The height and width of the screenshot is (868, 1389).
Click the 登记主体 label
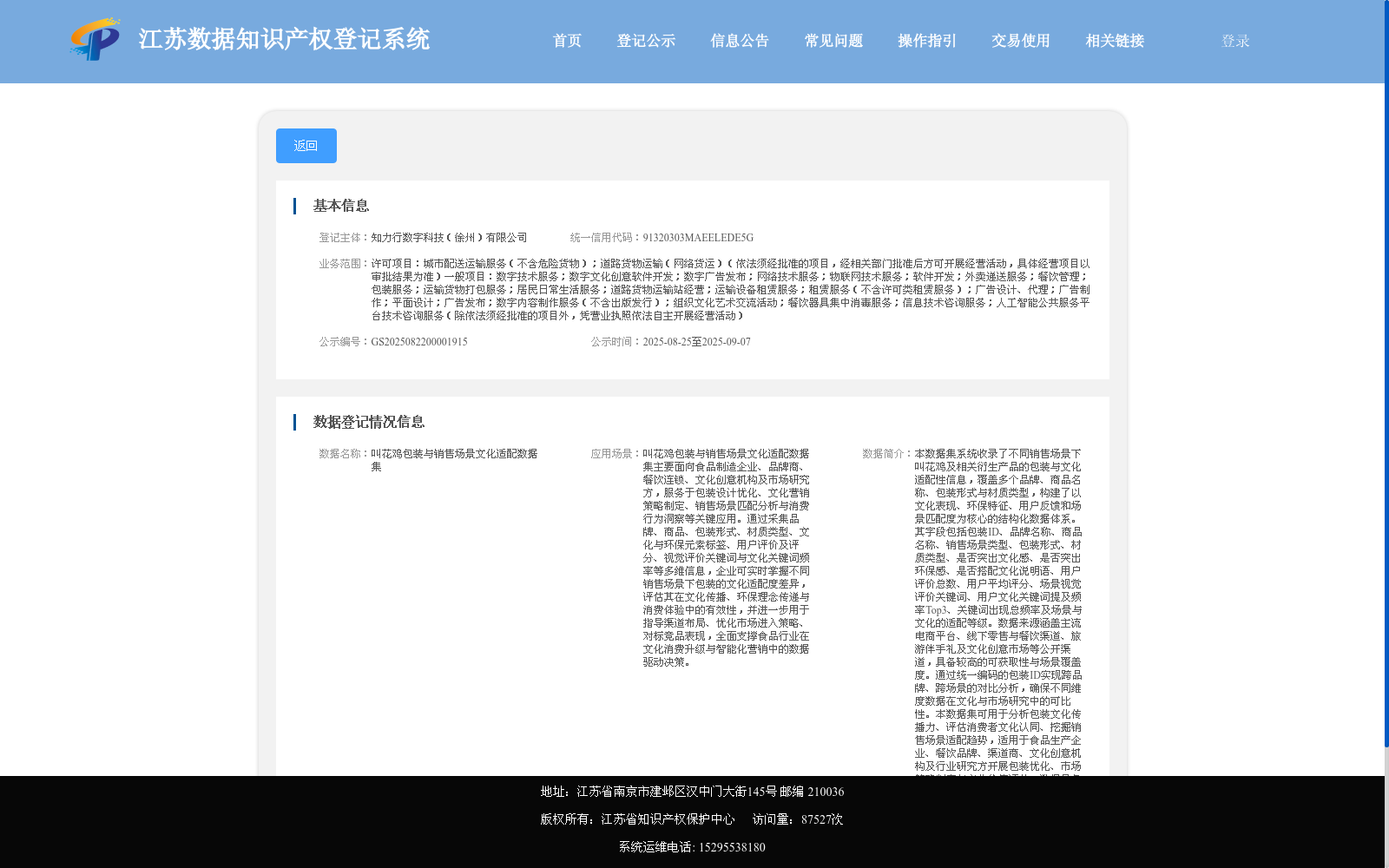click(345, 238)
